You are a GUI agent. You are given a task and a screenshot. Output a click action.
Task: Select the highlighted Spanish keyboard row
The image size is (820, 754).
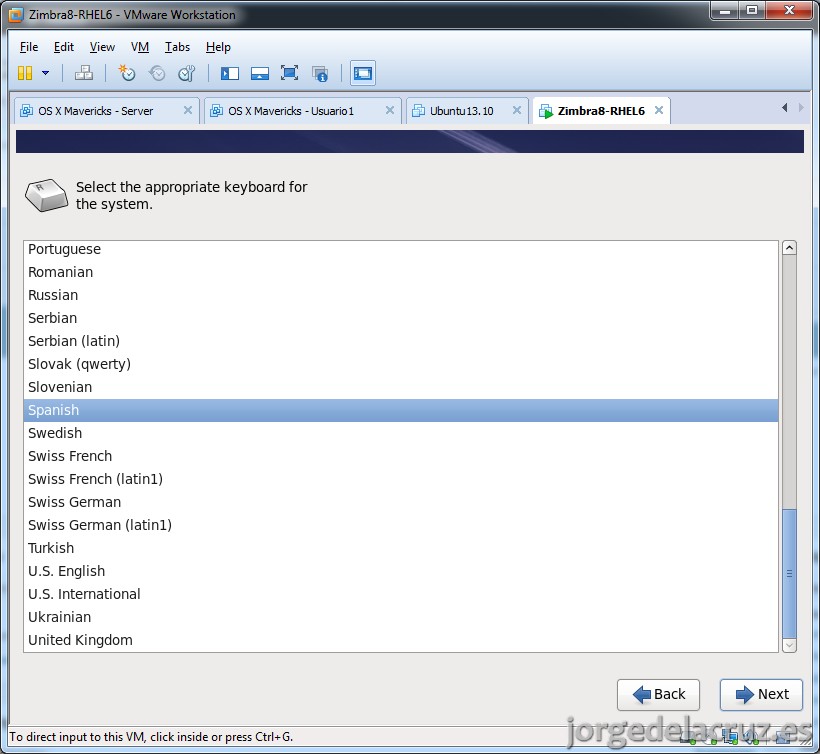coord(401,410)
